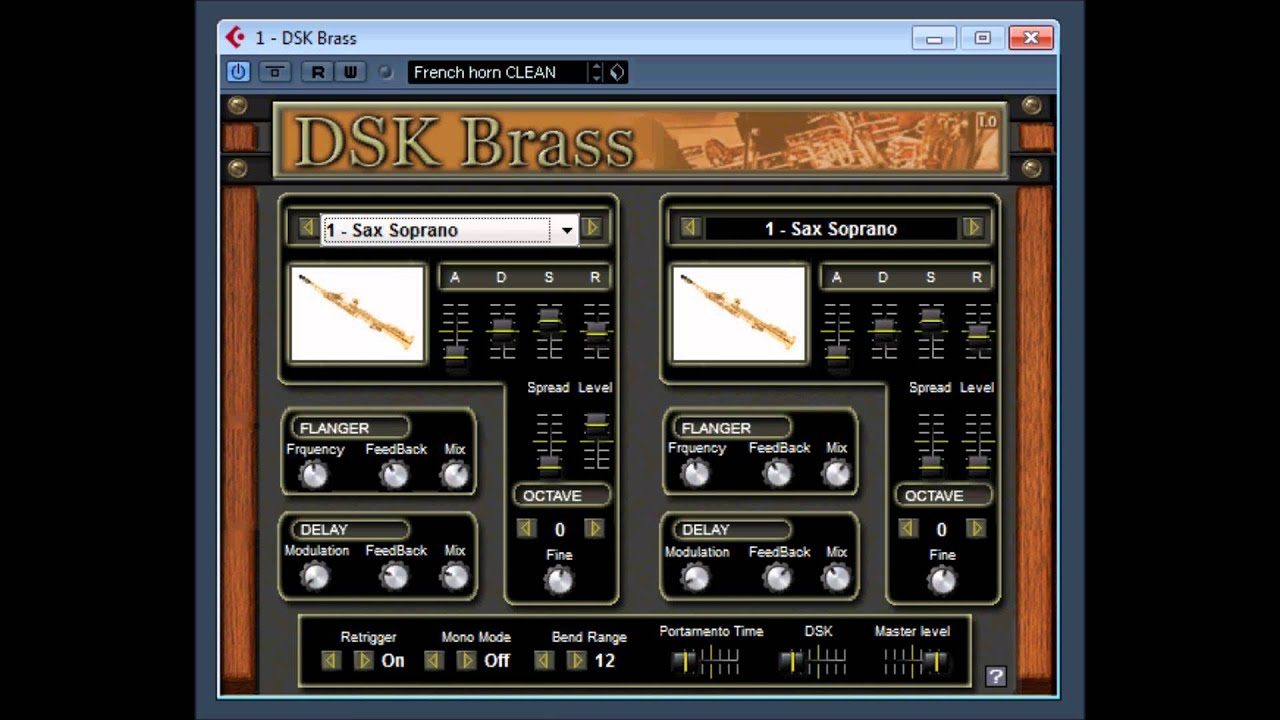Select previous instrument in right layer
Viewport: 1280px width, 720px height.
689,227
